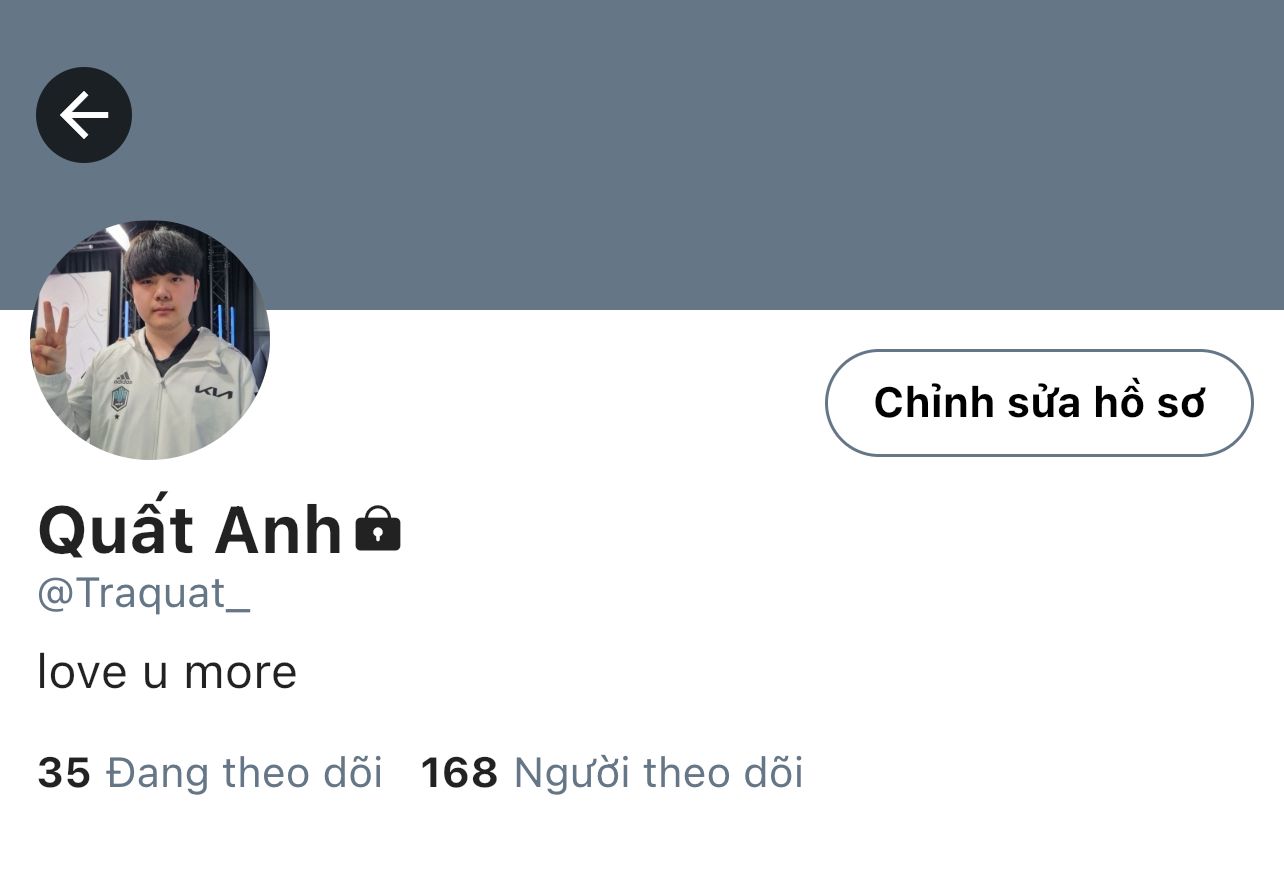Open the round profile avatar photo
The image size is (1284, 880).
pos(150,340)
